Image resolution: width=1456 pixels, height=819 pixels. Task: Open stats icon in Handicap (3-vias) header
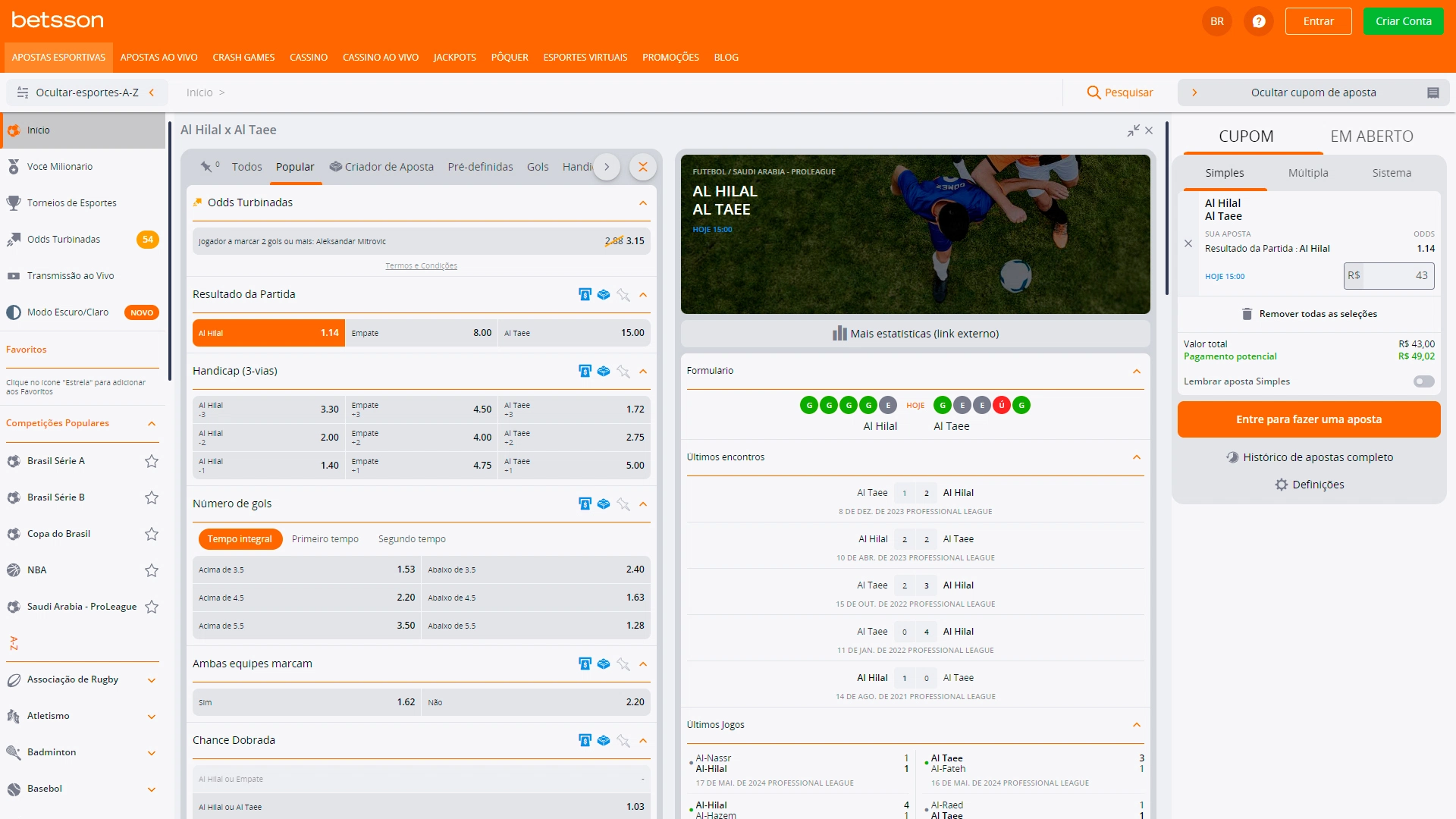pyautogui.click(x=585, y=371)
